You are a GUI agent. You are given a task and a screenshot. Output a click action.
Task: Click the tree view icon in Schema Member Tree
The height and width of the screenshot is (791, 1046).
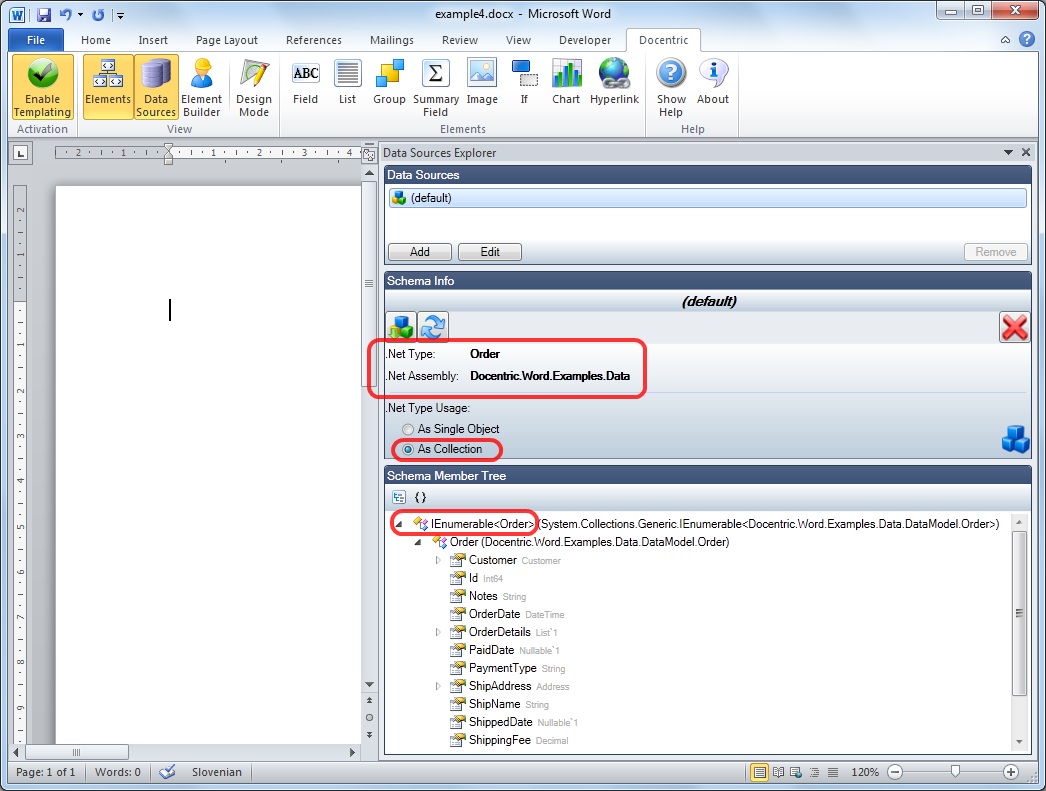click(399, 497)
